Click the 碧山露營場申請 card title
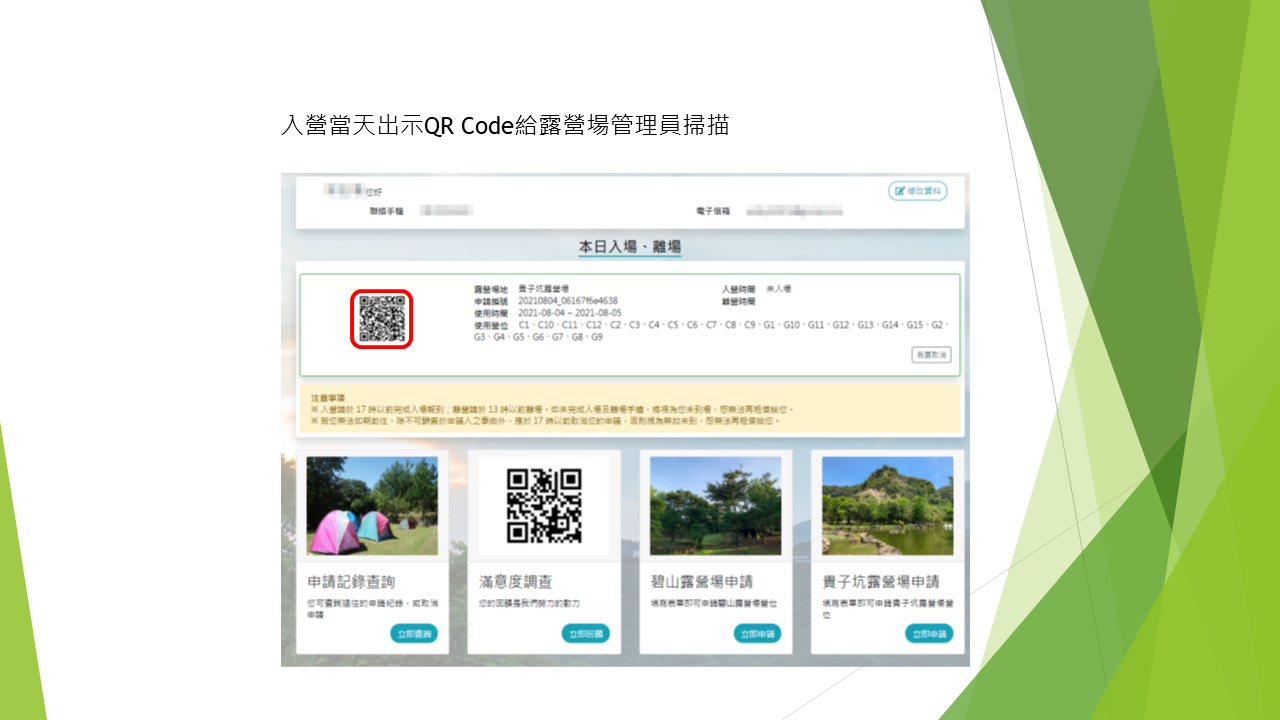The image size is (1280, 720). coord(702,582)
